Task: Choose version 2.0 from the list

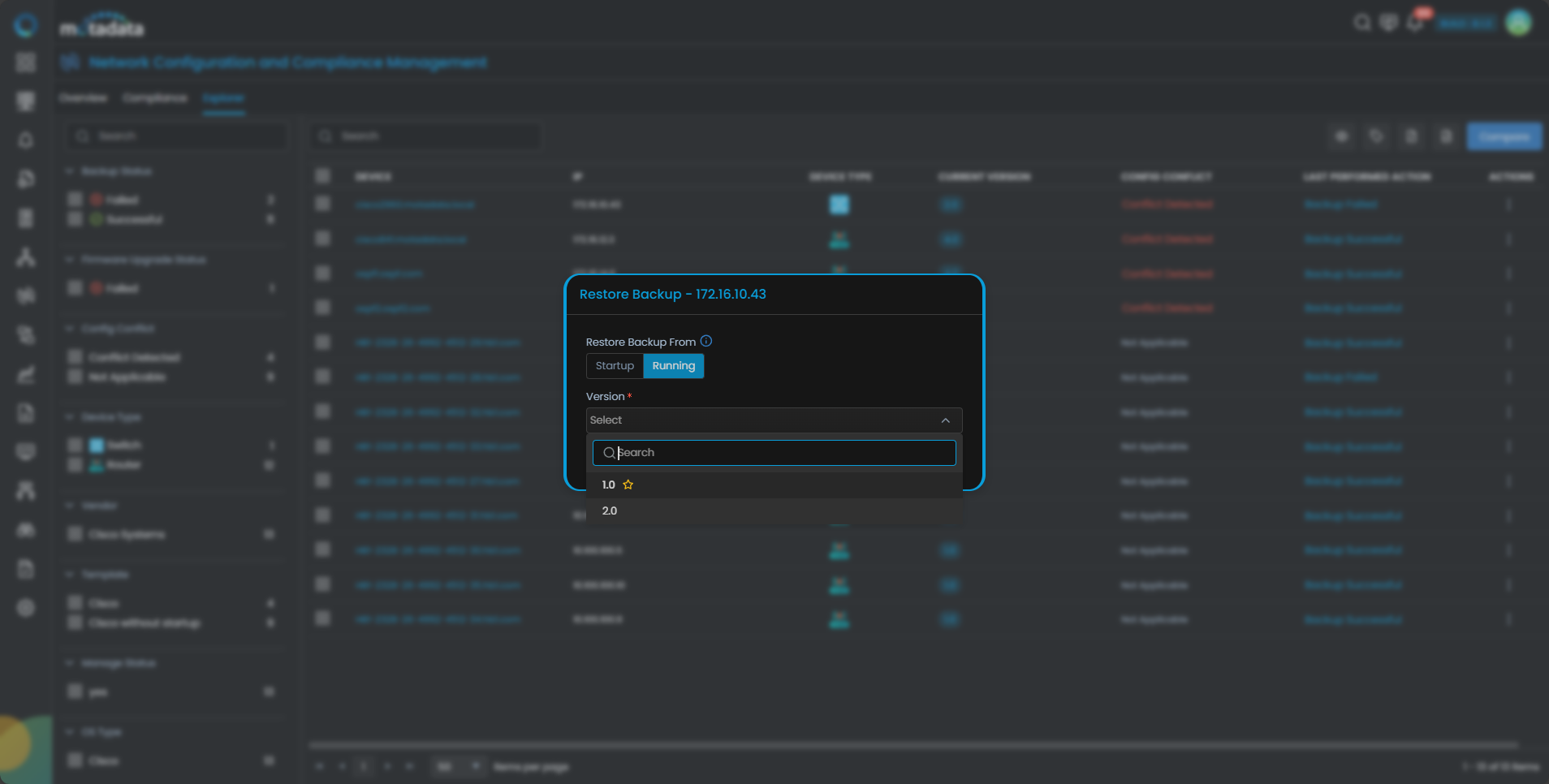Action: coord(610,511)
